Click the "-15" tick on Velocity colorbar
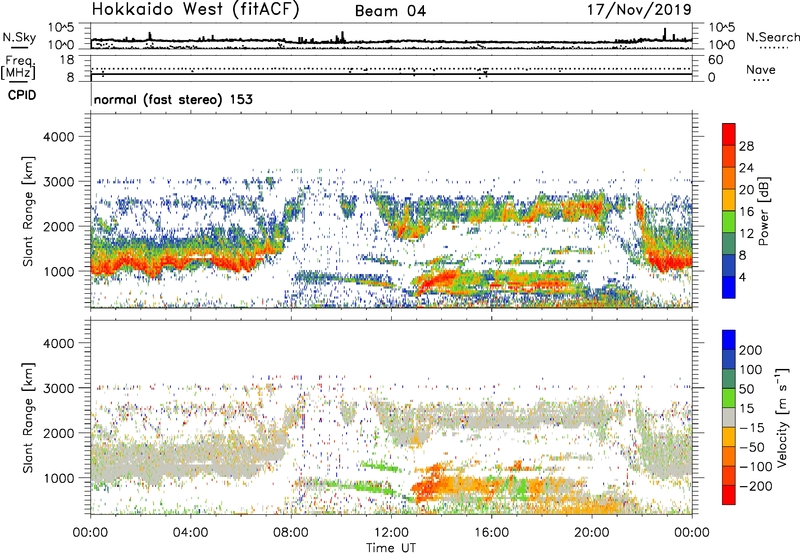Screen dimensions: 800x554 (x=752, y=427)
